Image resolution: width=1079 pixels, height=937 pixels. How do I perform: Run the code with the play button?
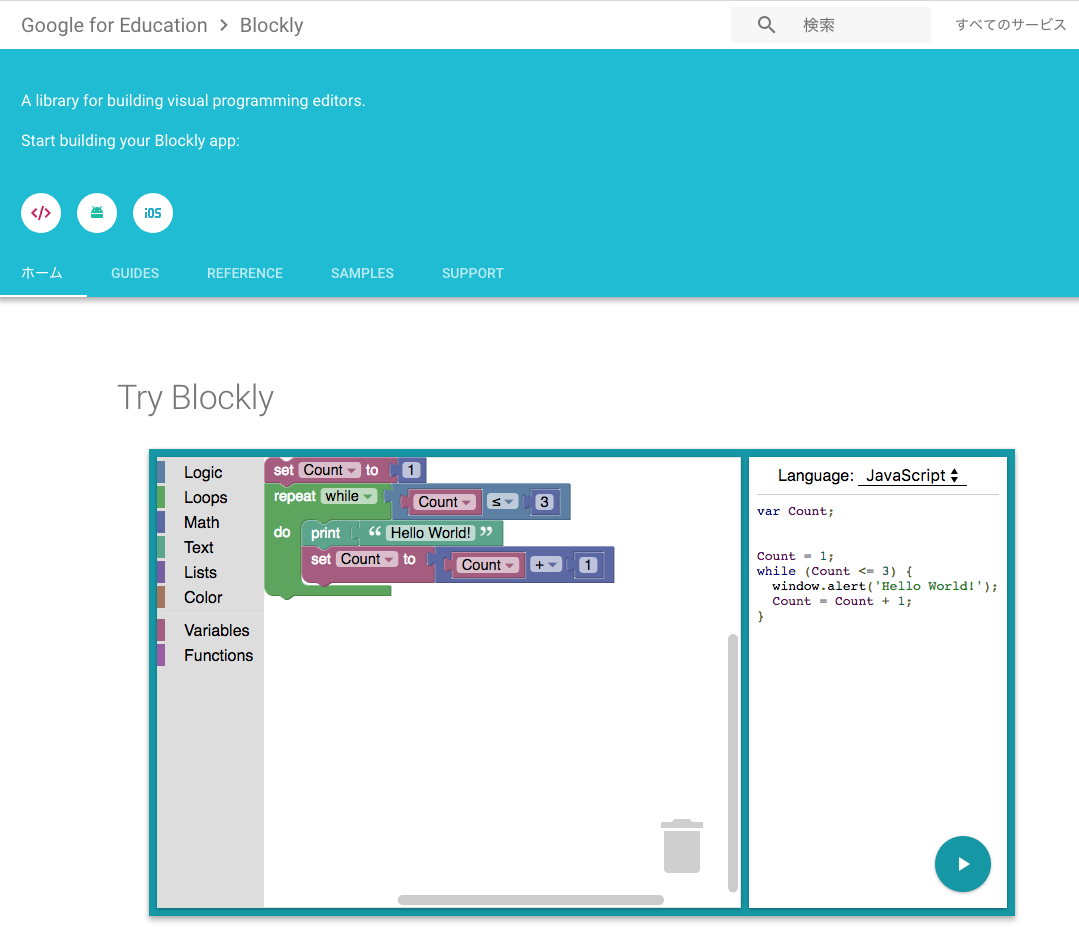pyautogui.click(x=962, y=864)
